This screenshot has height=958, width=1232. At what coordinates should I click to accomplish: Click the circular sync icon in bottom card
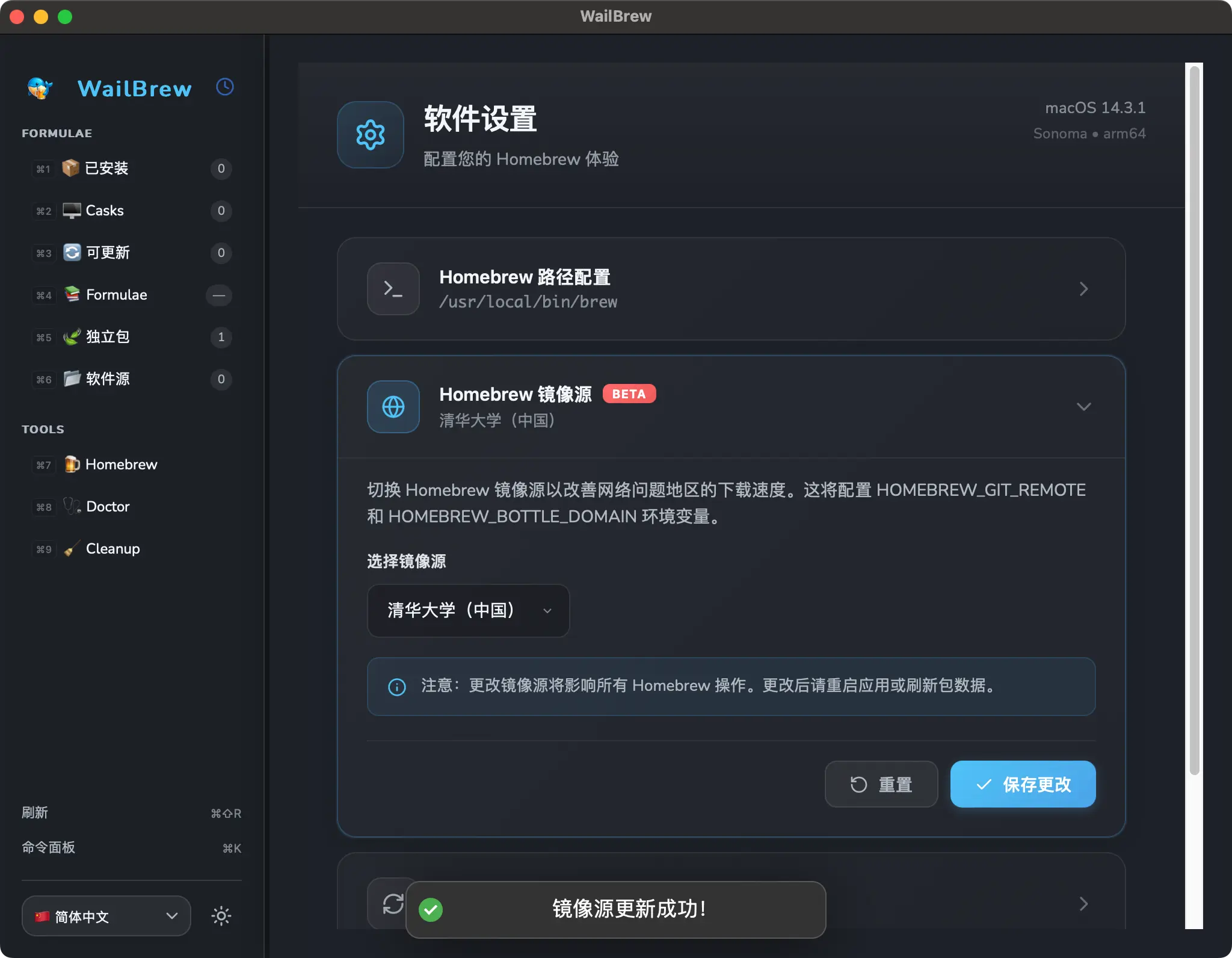393,903
